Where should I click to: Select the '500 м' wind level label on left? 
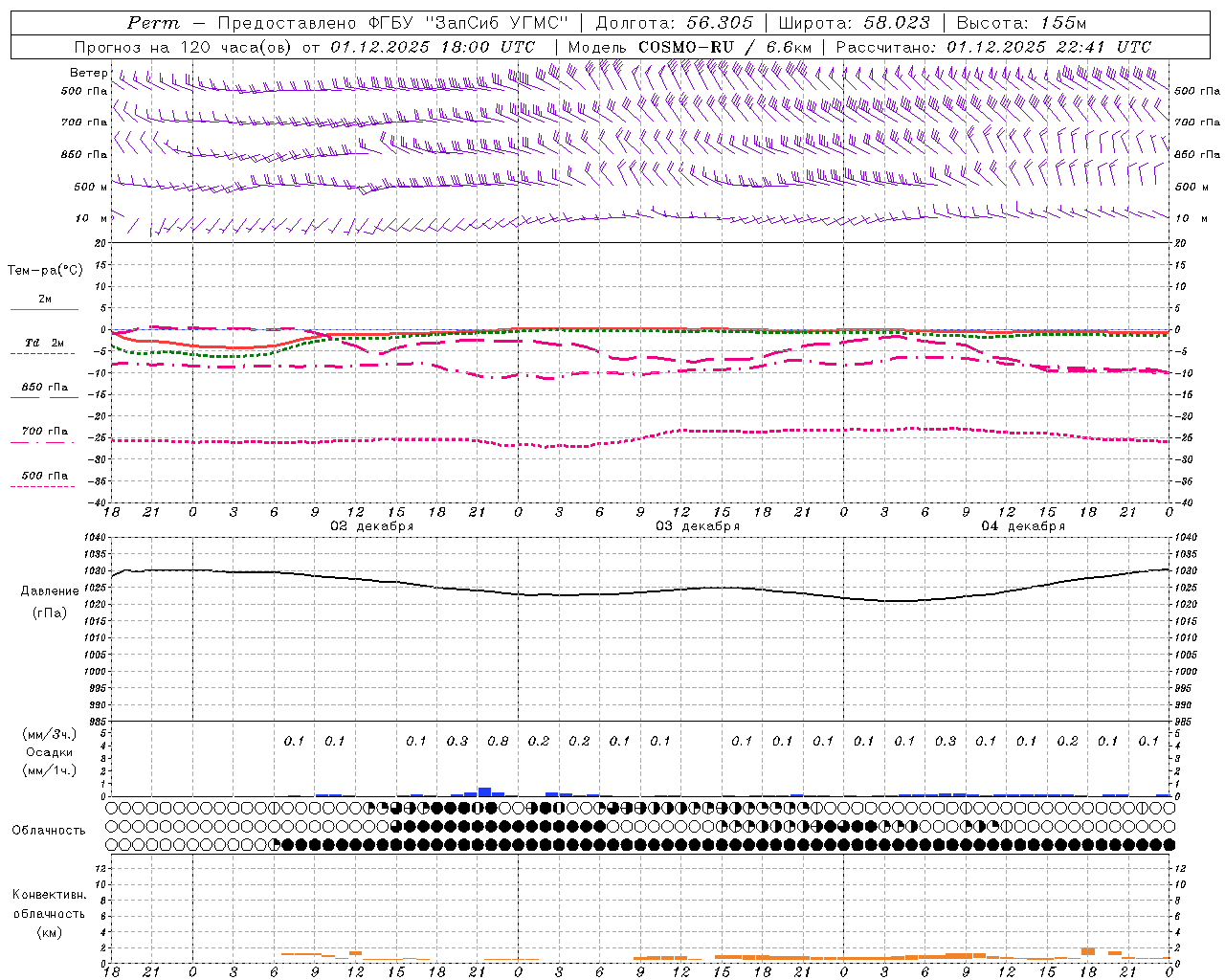coord(91,187)
